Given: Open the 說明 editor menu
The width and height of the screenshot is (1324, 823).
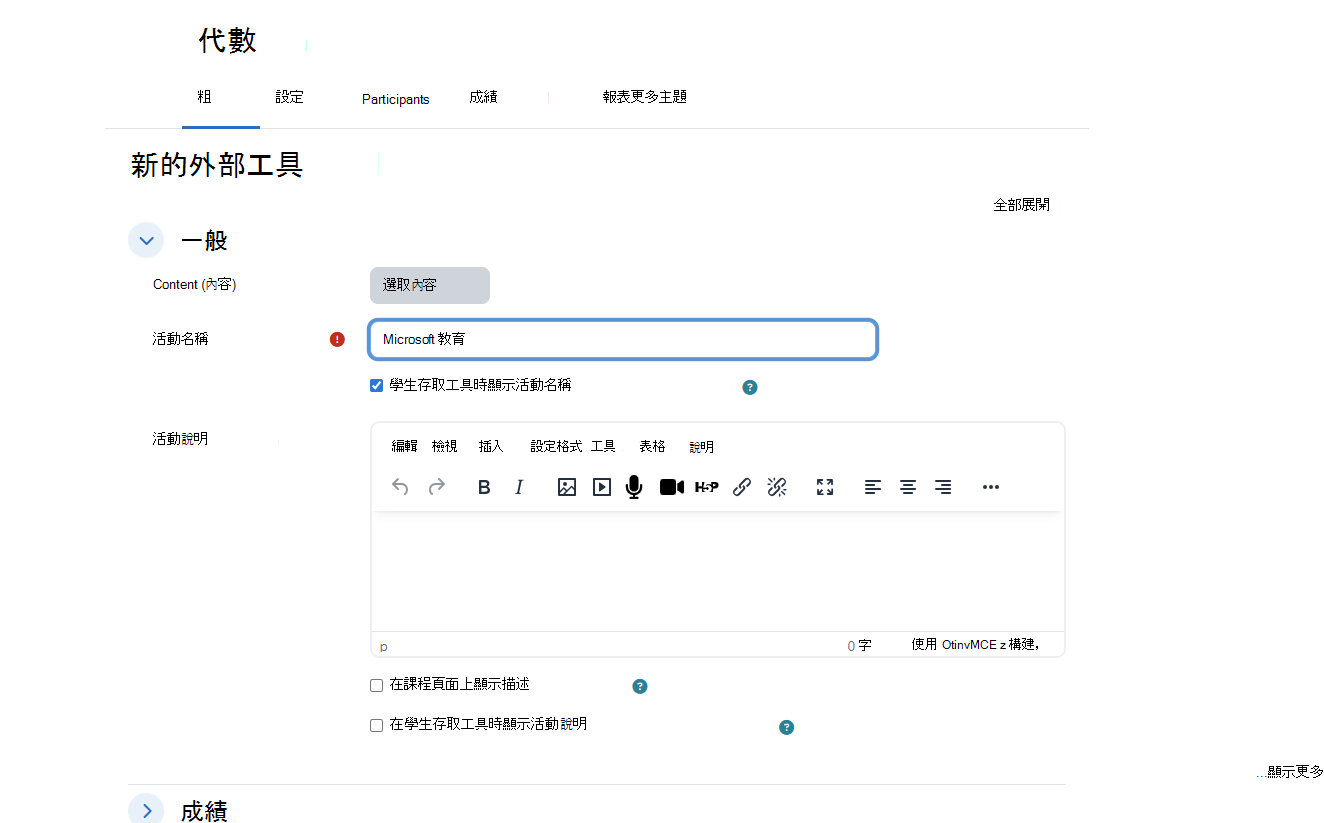Looking at the screenshot, I should 701,447.
